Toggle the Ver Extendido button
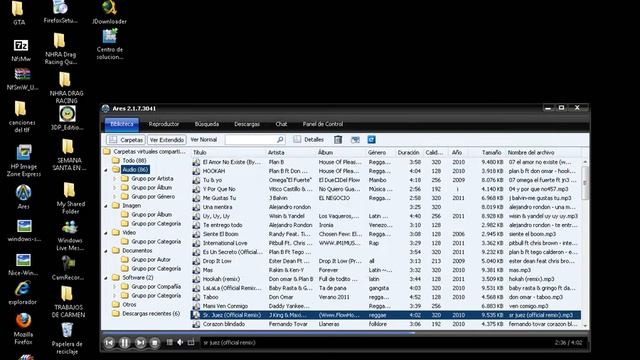 coord(167,140)
